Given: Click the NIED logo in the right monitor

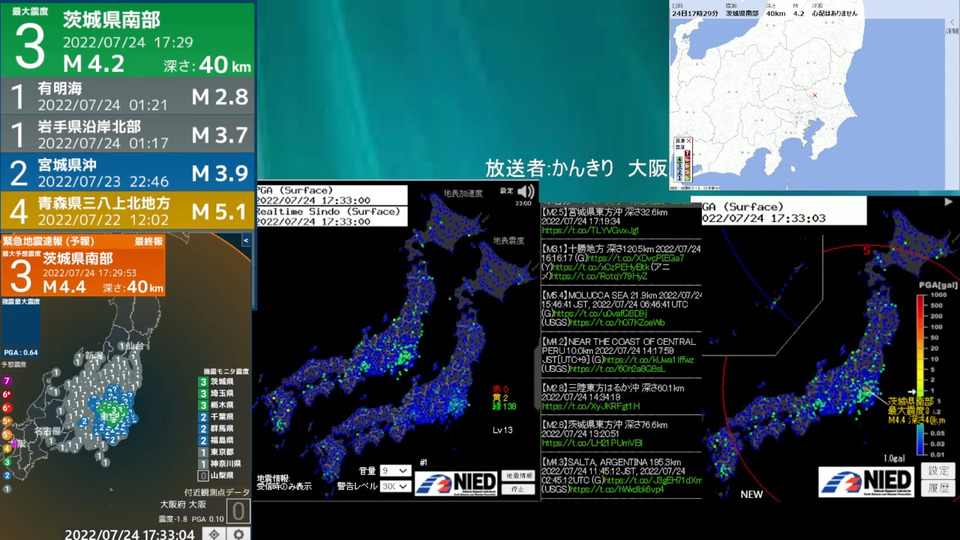Looking at the screenshot, I should (x=866, y=481).
